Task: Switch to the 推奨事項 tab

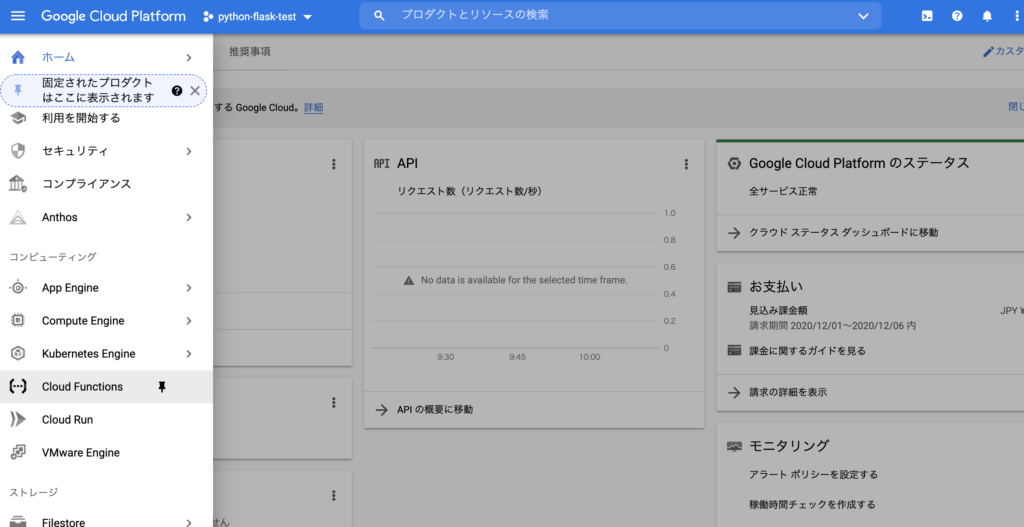Action: pyautogui.click(x=249, y=52)
